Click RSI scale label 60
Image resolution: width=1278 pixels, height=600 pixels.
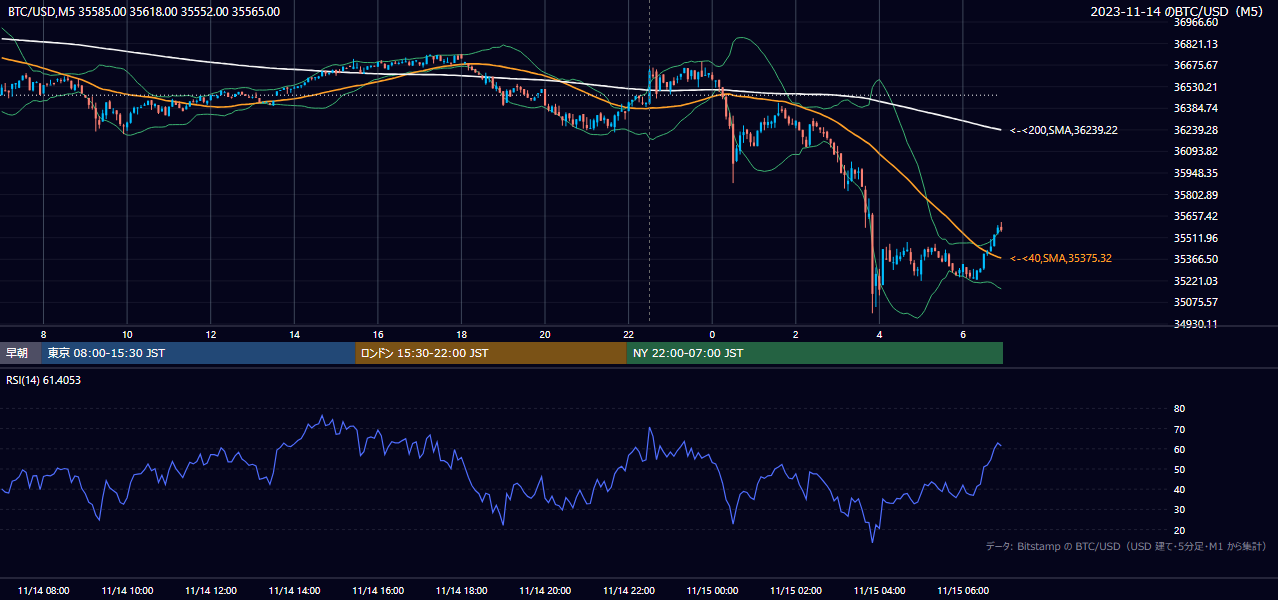click(1179, 450)
